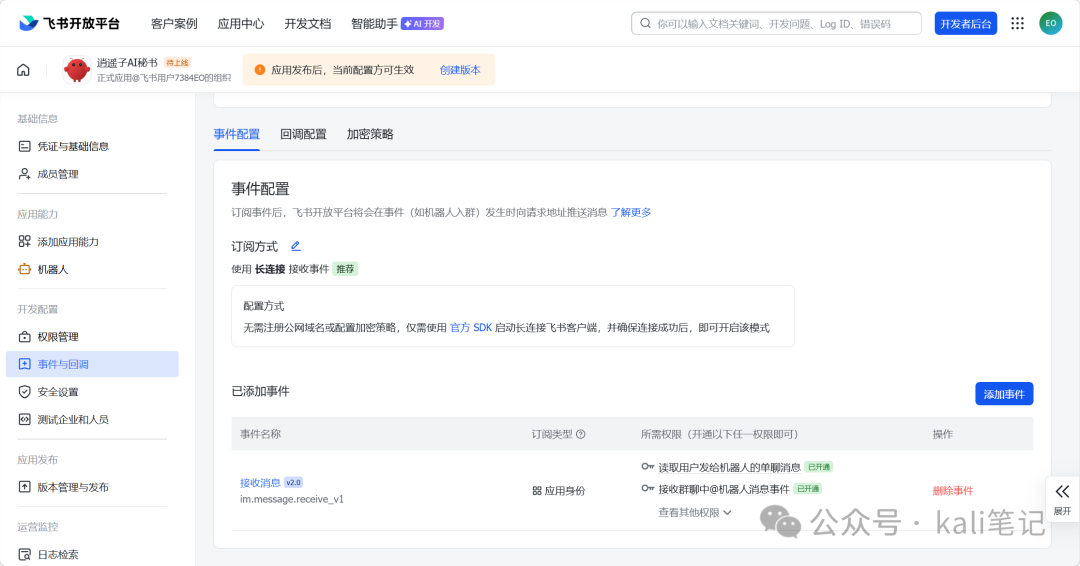
Task: Click the 机器人 robot icon
Action: (x=25, y=269)
